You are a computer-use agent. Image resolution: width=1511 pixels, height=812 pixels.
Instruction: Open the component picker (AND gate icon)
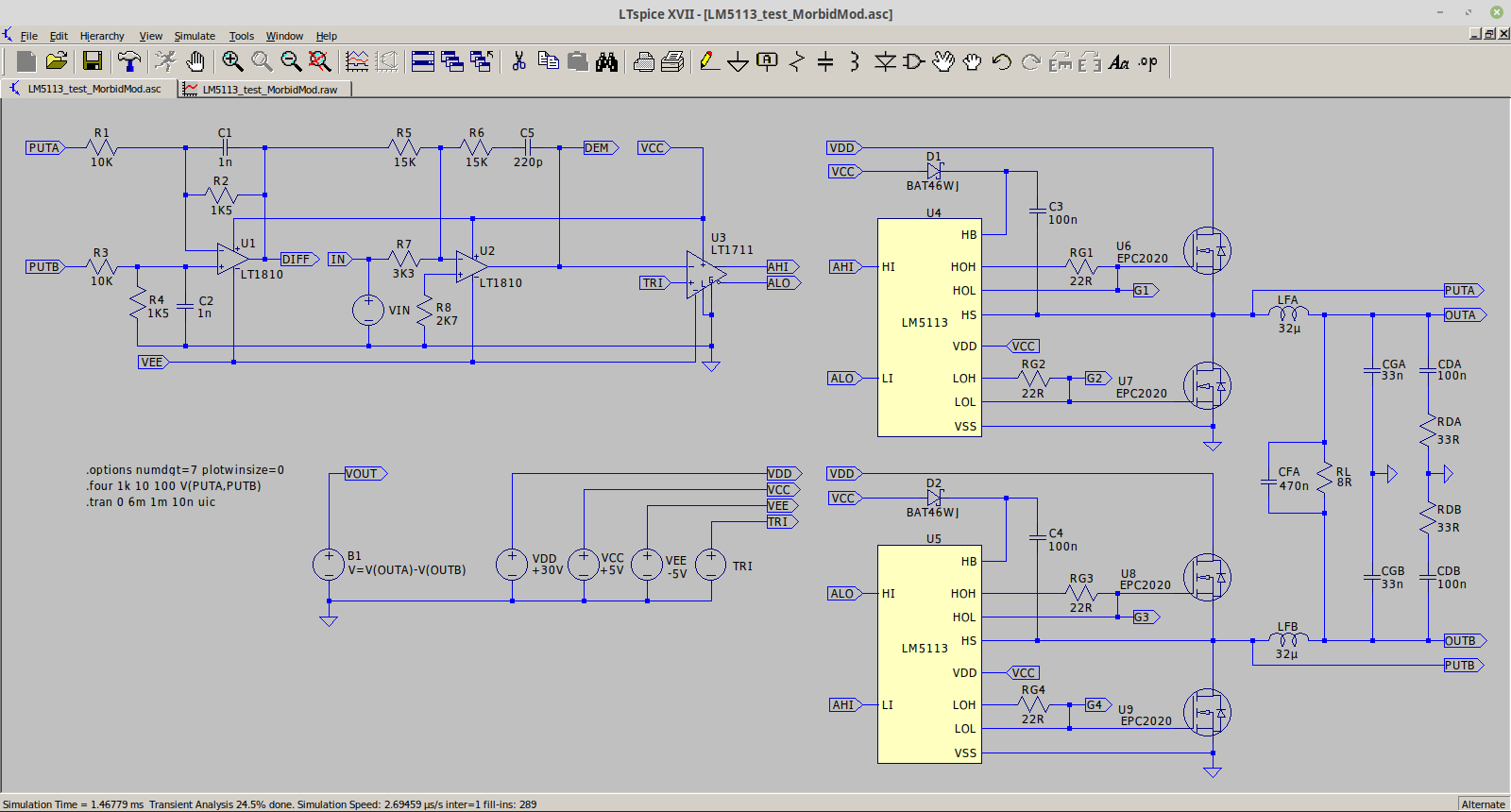point(913,61)
